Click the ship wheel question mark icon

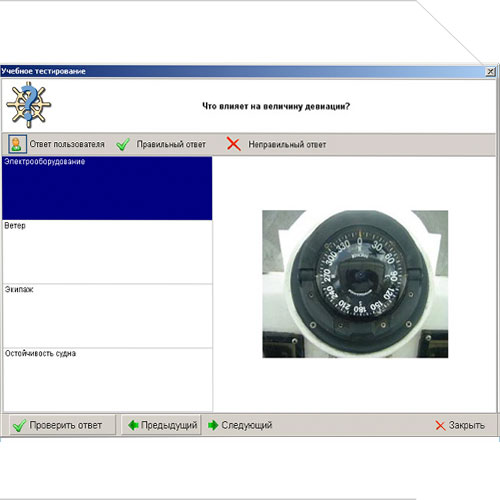click(28, 105)
